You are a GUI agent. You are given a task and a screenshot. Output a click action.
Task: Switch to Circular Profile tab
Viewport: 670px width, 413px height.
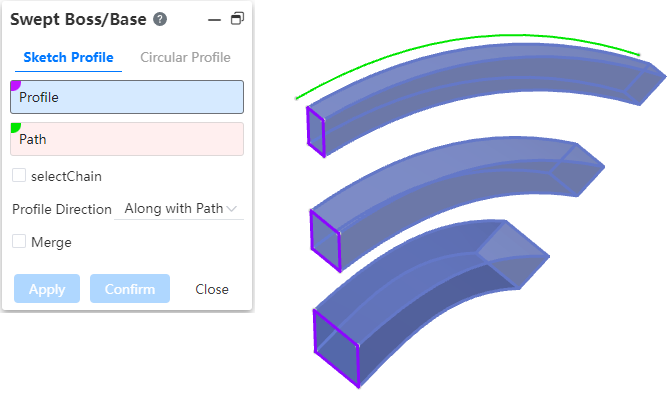coord(185,57)
